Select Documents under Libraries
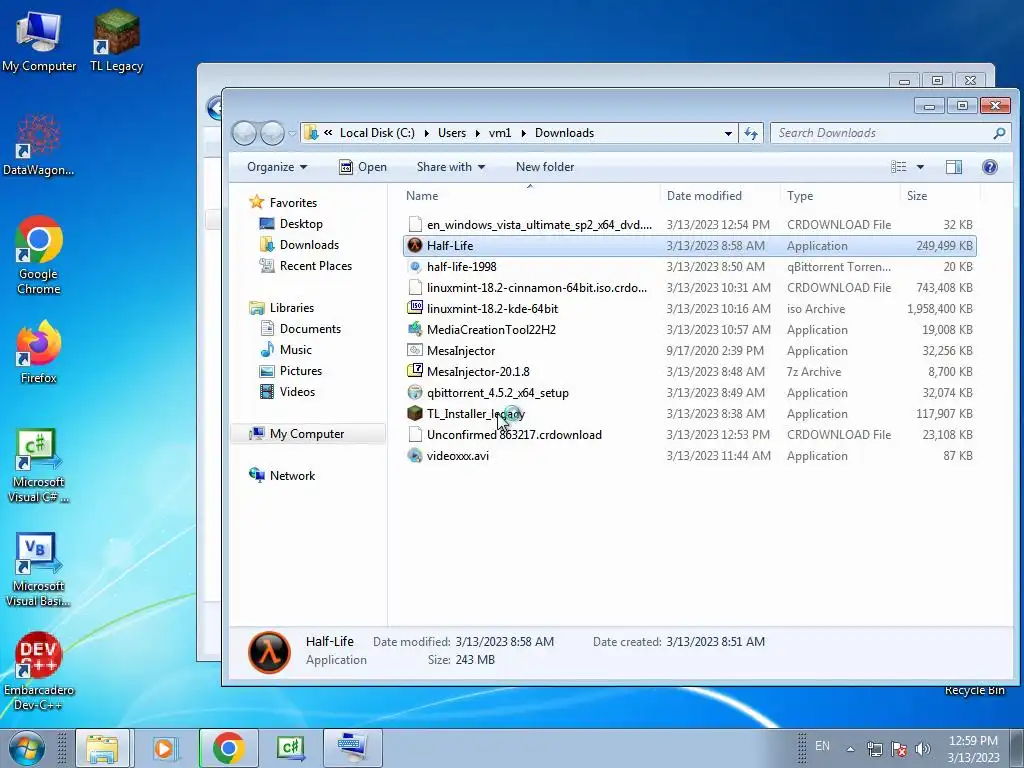Viewport: 1024px width, 768px height. (300, 328)
